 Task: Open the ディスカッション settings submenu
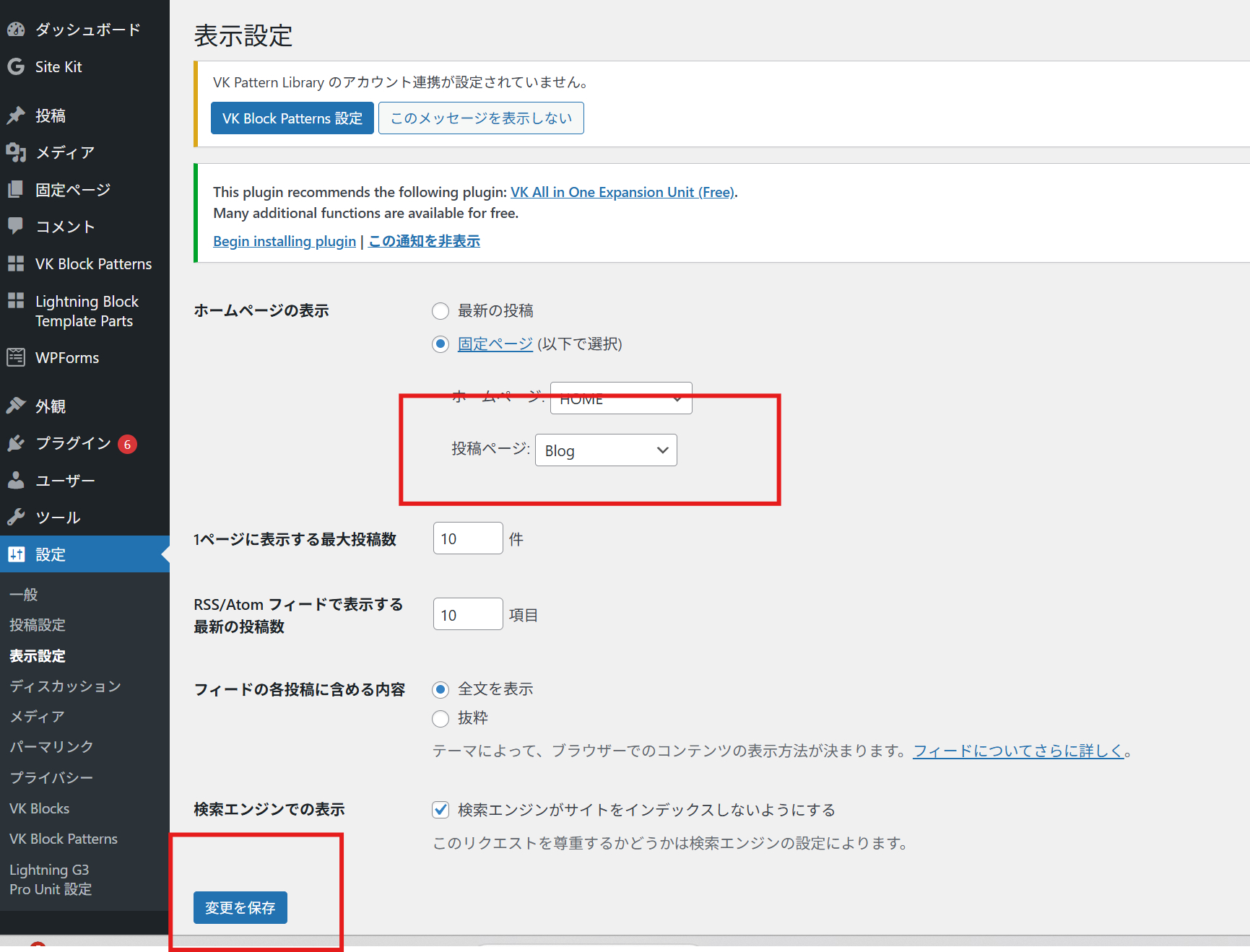(x=65, y=686)
